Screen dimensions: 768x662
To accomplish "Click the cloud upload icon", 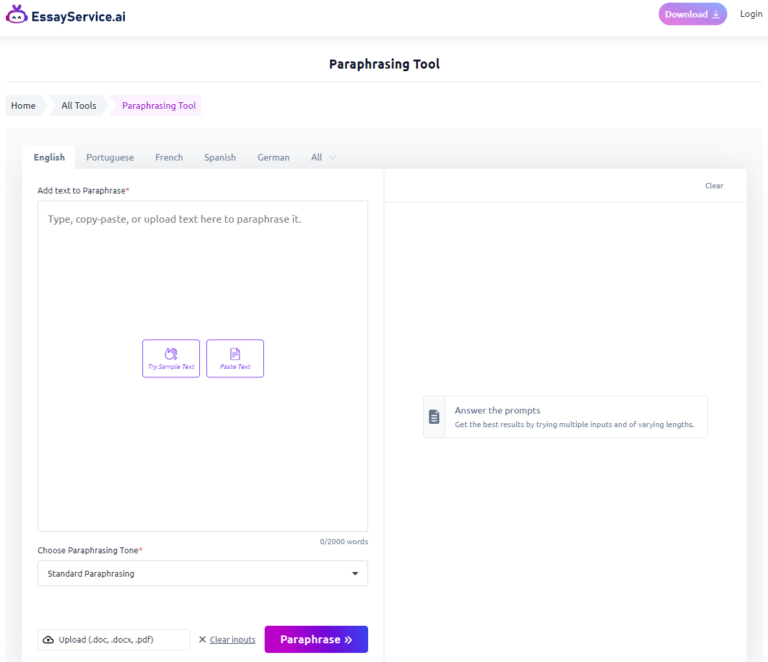I will pyautogui.click(x=48, y=640).
